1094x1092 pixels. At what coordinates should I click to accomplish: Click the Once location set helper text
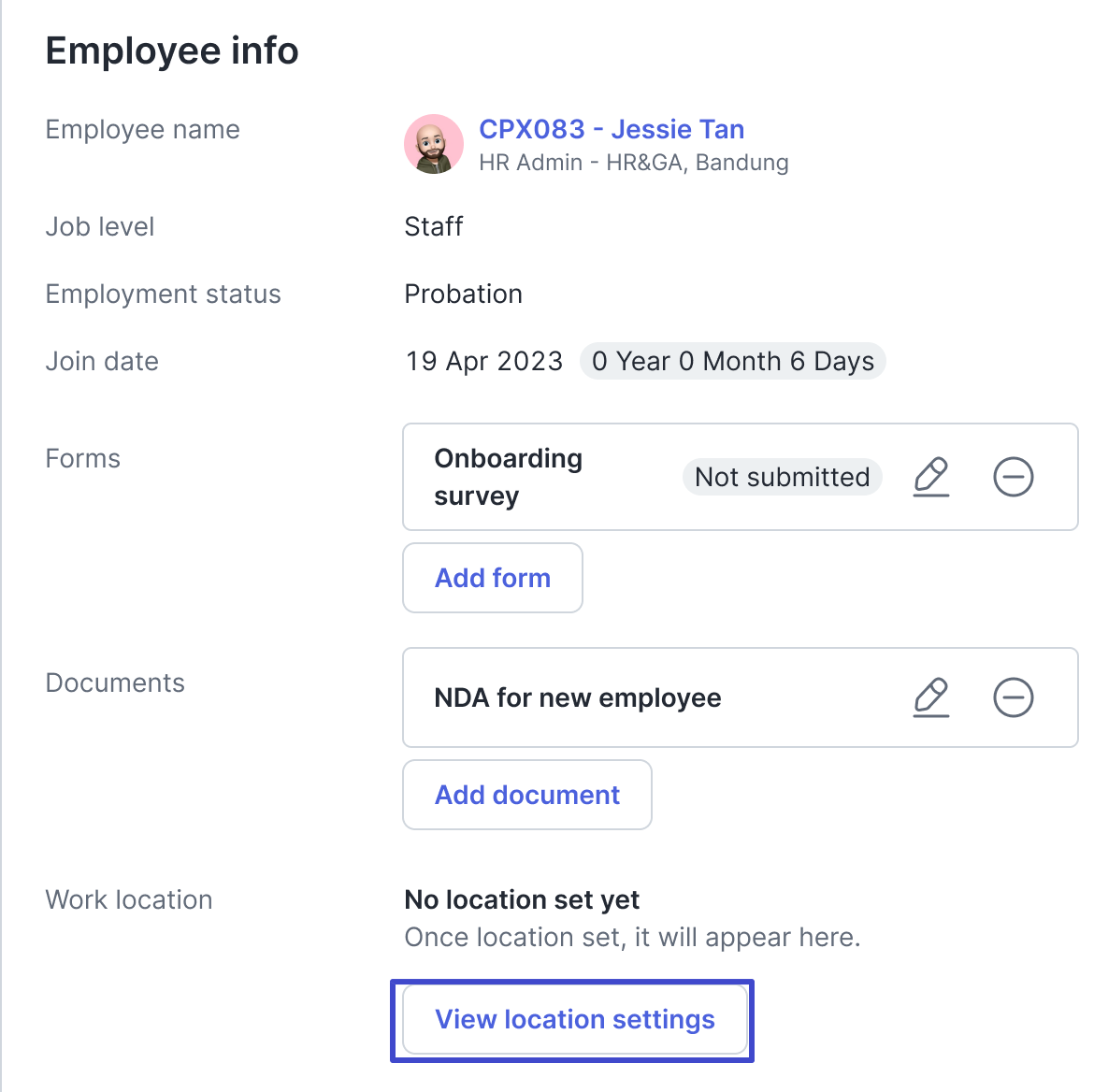pyautogui.click(x=631, y=937)
